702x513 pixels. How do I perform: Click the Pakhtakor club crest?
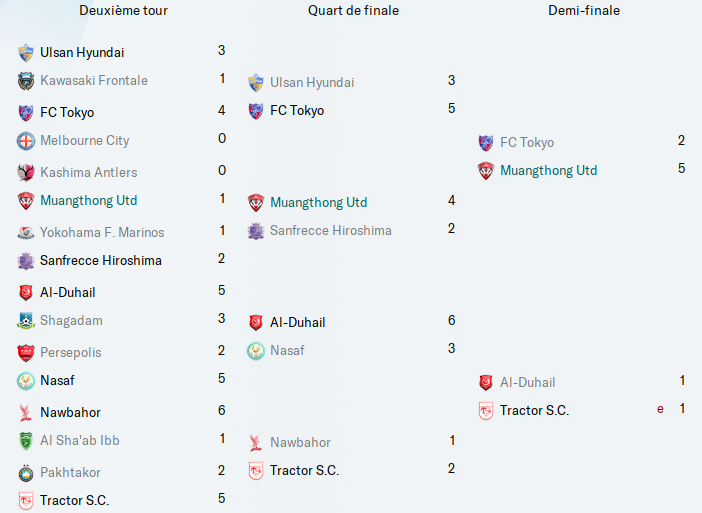(26, 473)
